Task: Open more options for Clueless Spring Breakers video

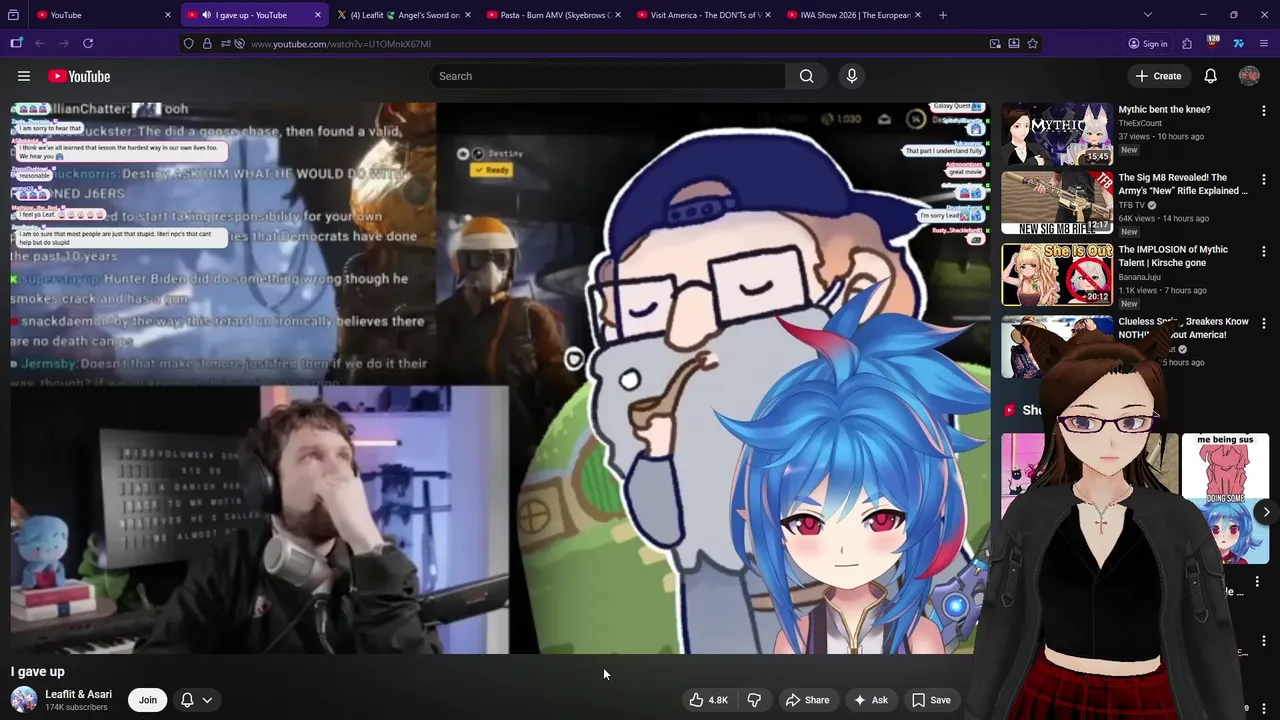Action: tap(1264, 324)
